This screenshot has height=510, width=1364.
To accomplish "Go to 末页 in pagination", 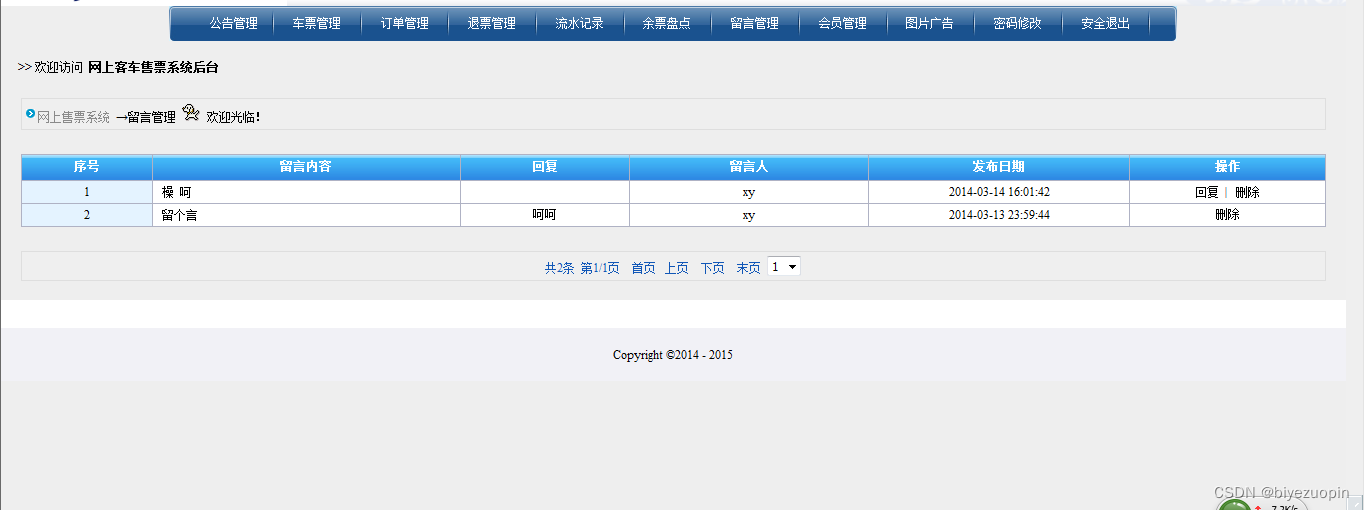I will pos(748,268).
